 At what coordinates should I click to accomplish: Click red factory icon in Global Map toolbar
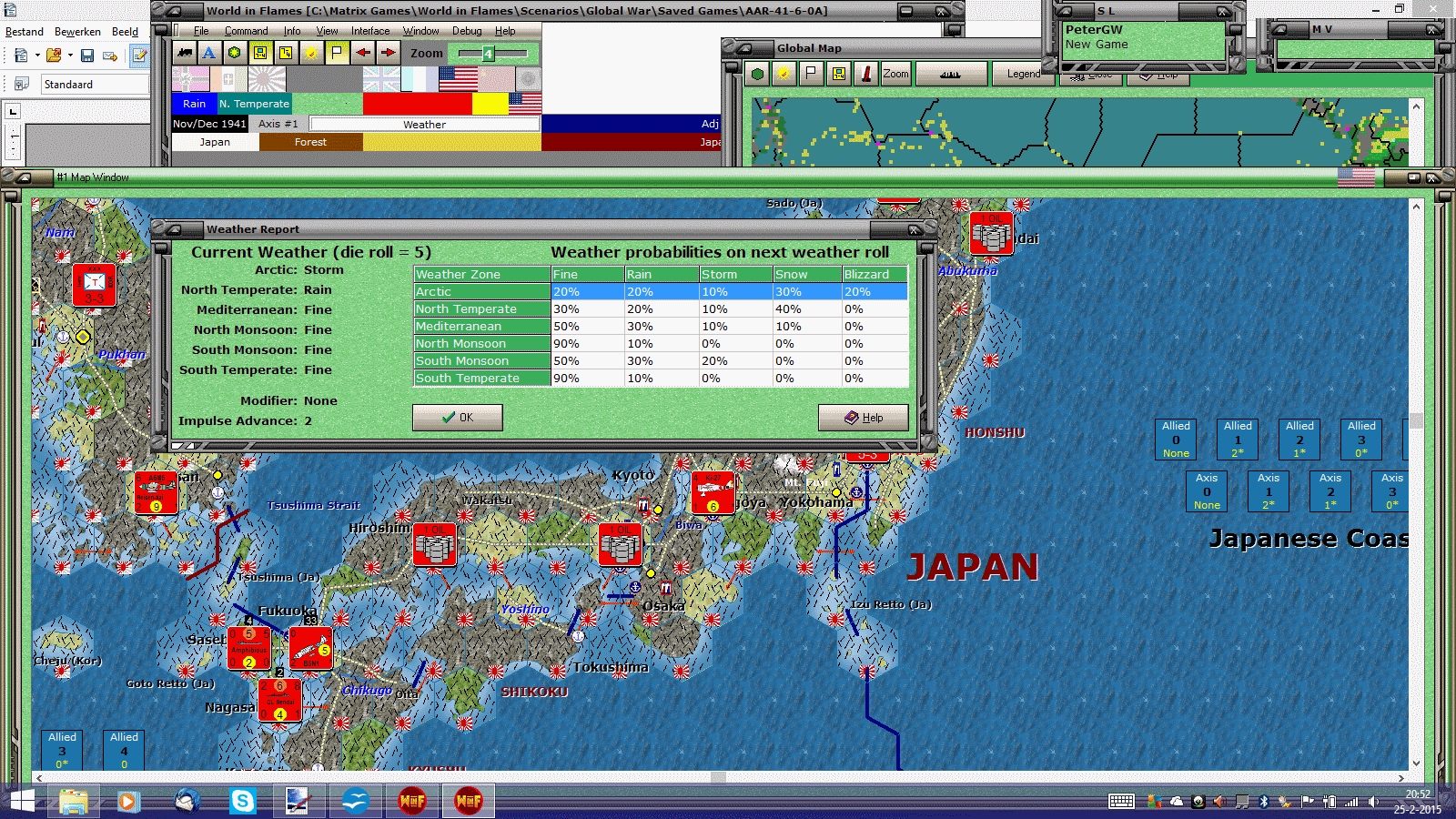point(865,74)
